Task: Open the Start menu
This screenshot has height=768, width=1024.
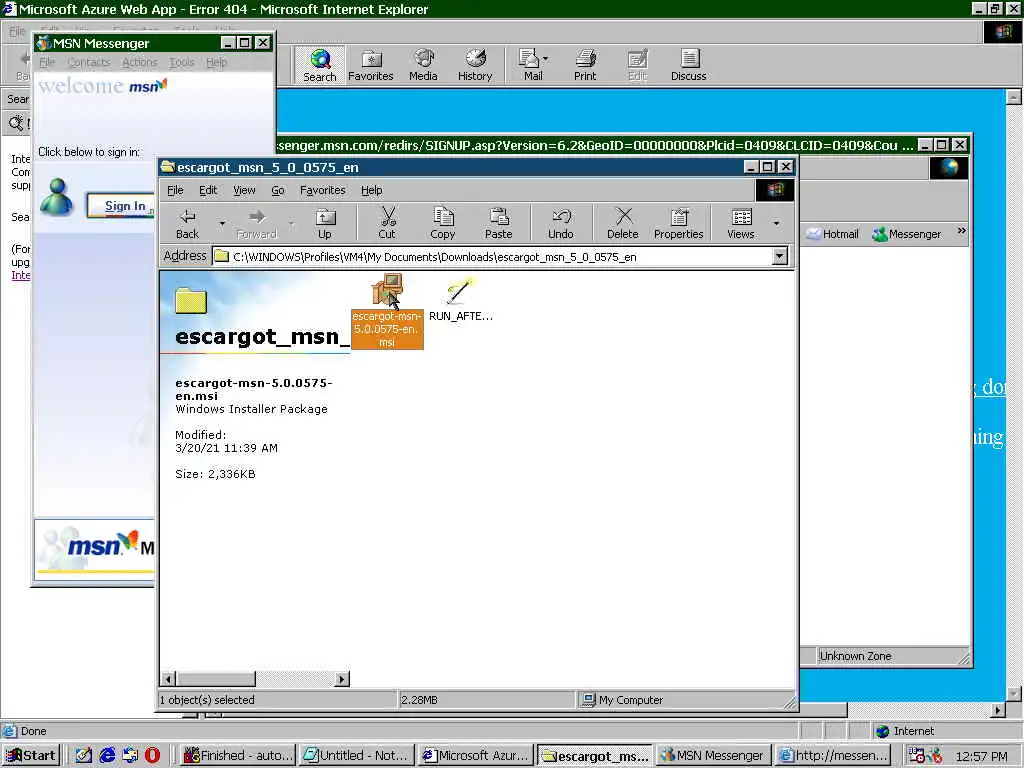Action: [x=31, y=755]
